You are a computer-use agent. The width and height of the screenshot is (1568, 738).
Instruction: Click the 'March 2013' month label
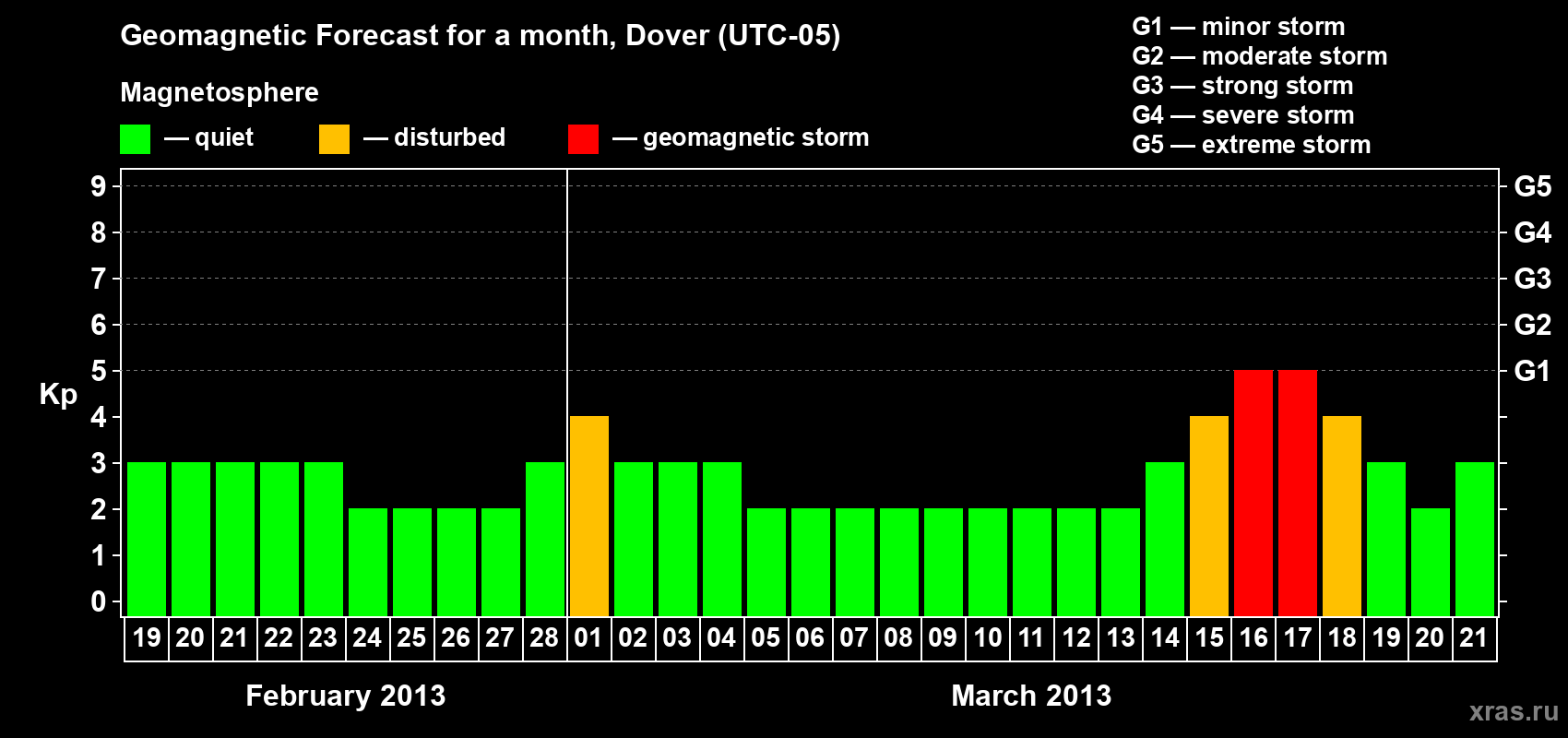[x=1031, y=696]
